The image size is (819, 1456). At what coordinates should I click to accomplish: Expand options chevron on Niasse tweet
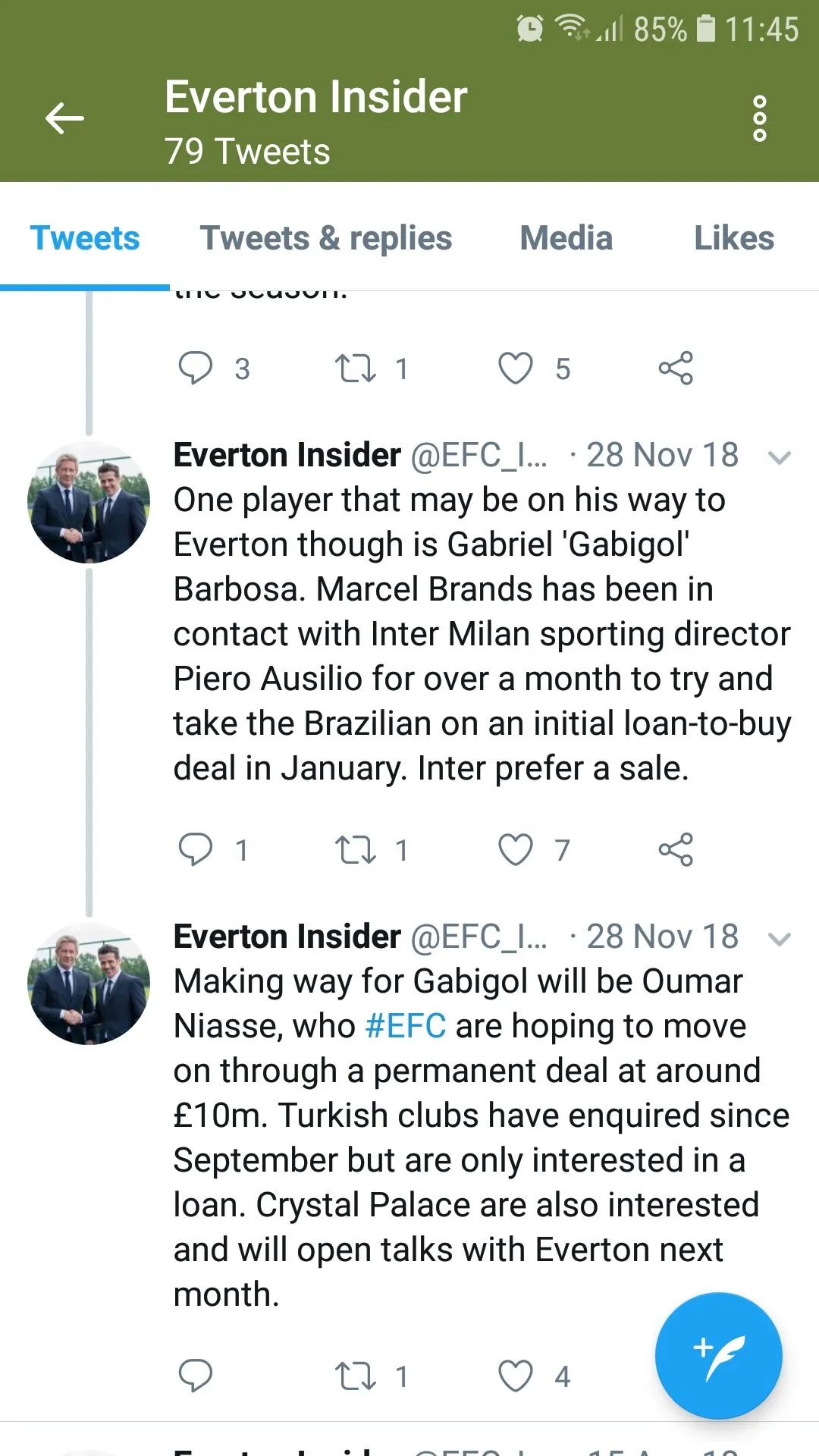pos(780,939)
